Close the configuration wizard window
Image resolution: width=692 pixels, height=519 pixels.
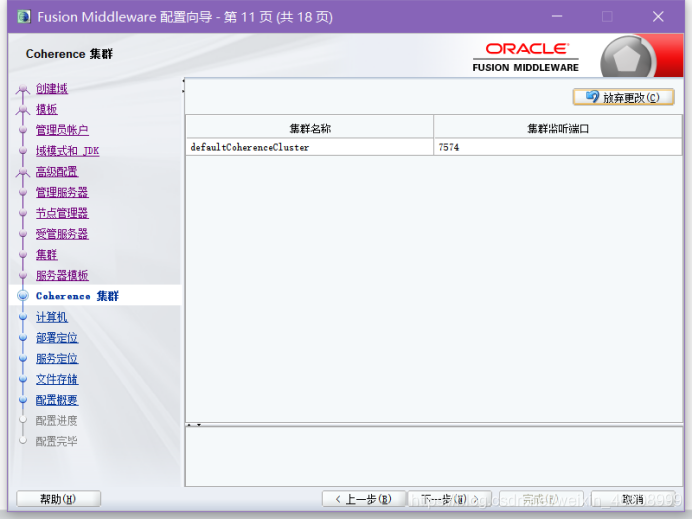tap(658, 17)
